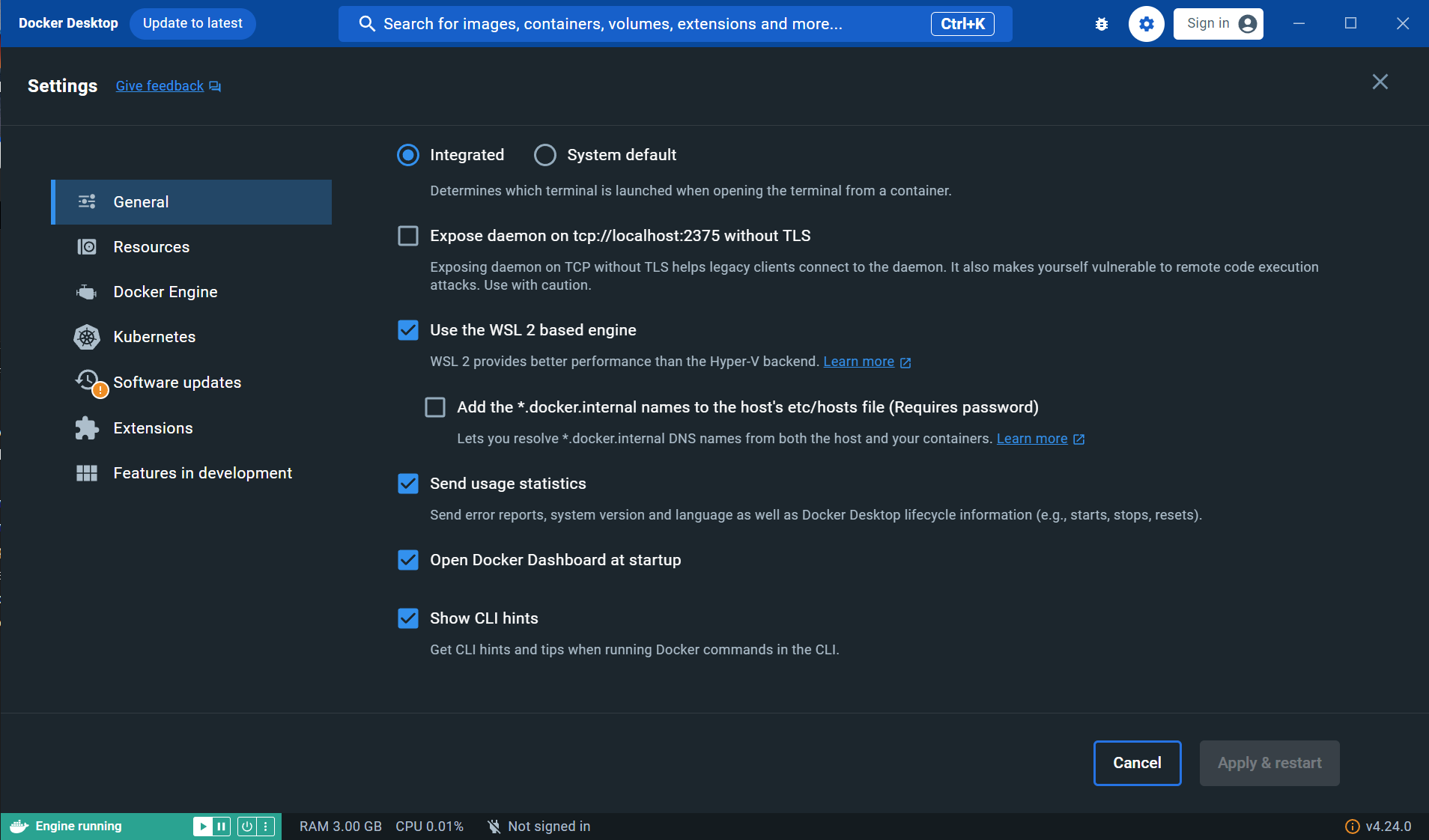Uncheck Use the WSL 2 based engine
Screen dimensions: 1429x840
tap(408, 330)
